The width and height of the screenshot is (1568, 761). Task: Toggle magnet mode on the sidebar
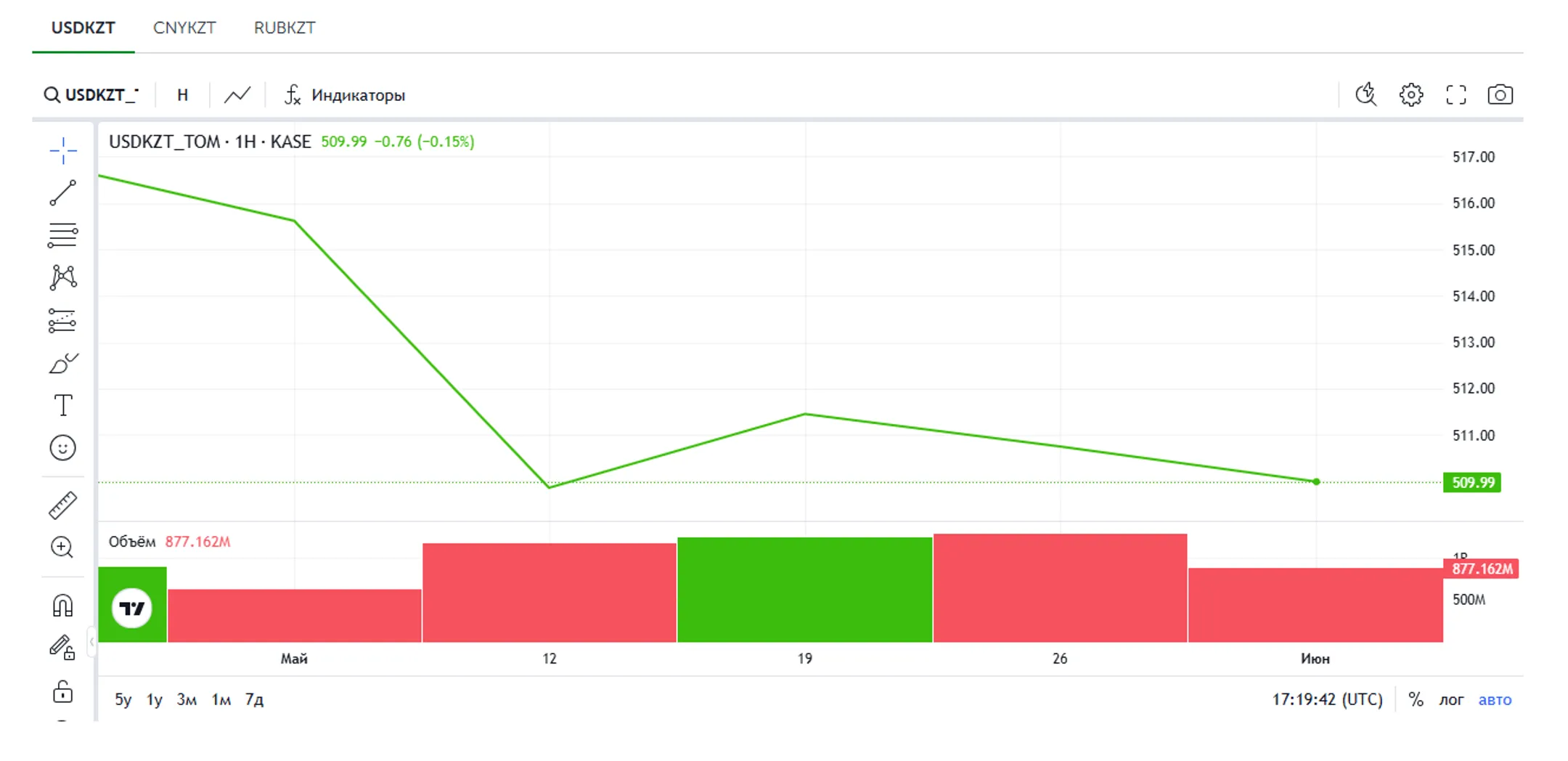[x=63, y=605]
